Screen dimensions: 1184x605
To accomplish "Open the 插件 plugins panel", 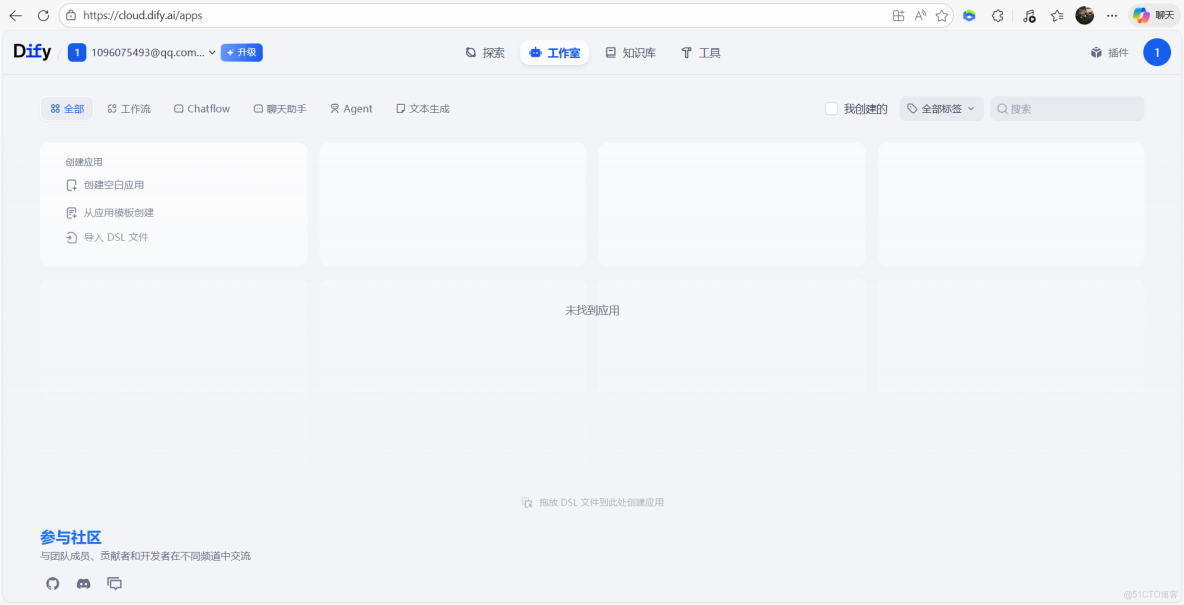I will pyautogui.click(x=1108, y=52).
